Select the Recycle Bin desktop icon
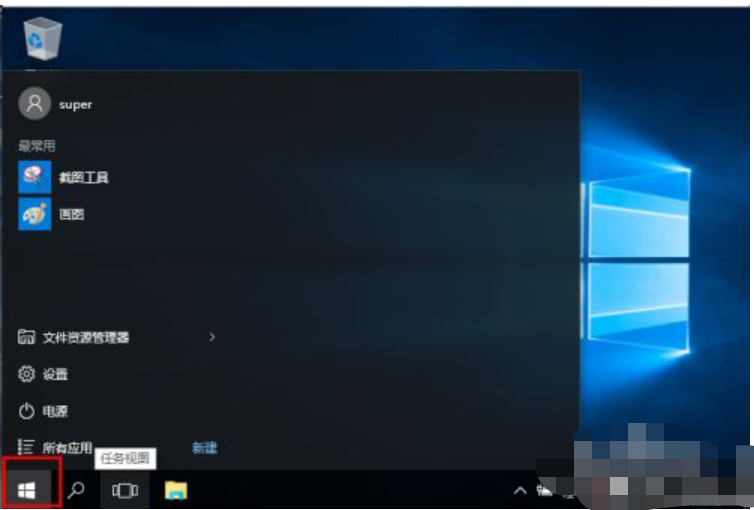754x510 pixels. 42,38
